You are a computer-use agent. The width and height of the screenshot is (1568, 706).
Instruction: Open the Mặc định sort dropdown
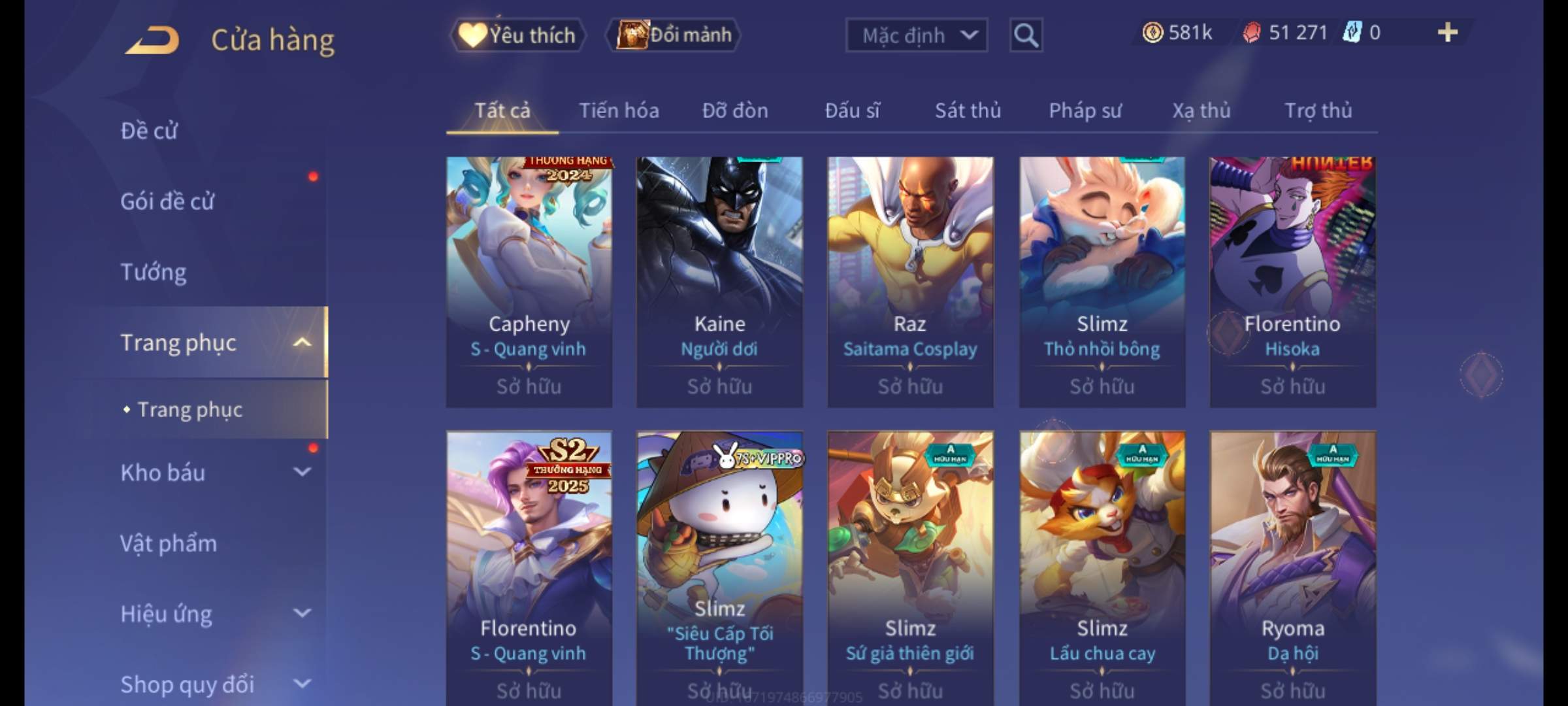point(917,35)
